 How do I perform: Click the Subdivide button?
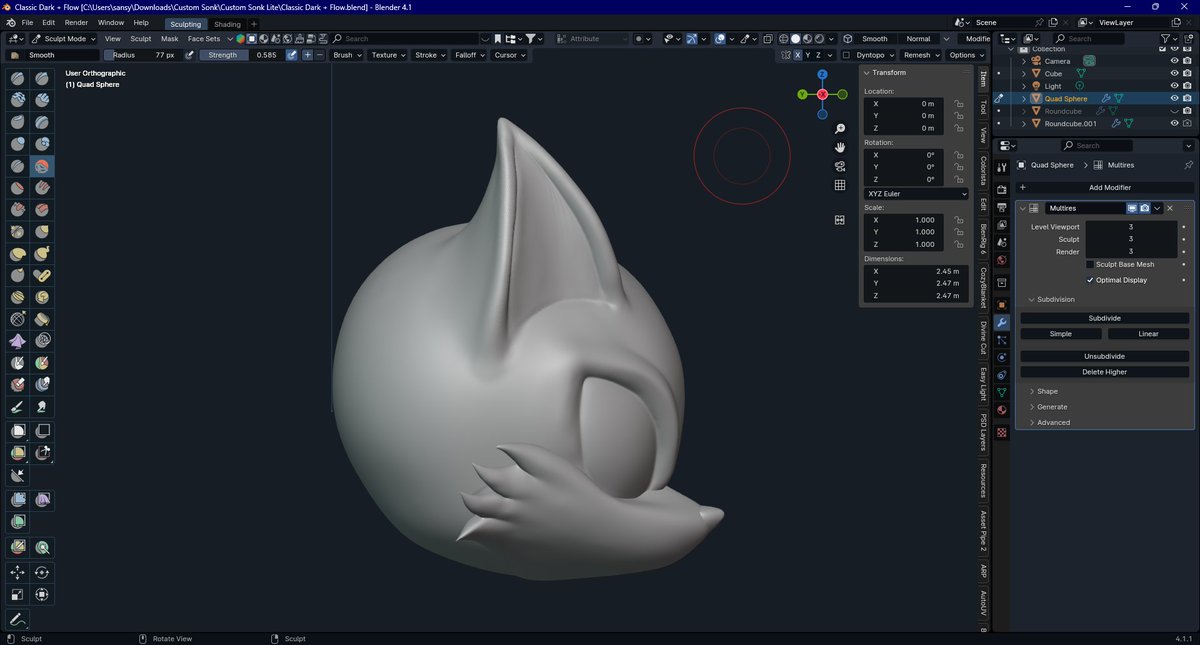pyautogui.click(x=1105, y=318)
